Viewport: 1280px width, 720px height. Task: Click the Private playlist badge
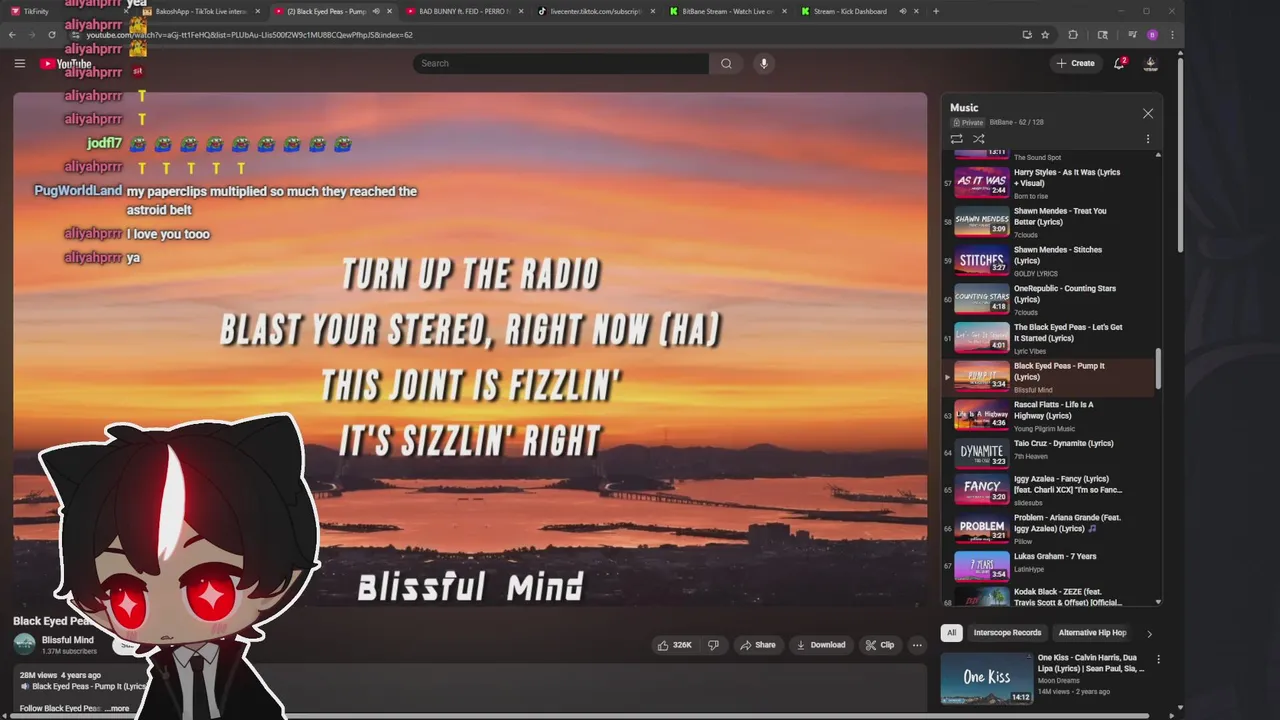(x=968, y=122)
